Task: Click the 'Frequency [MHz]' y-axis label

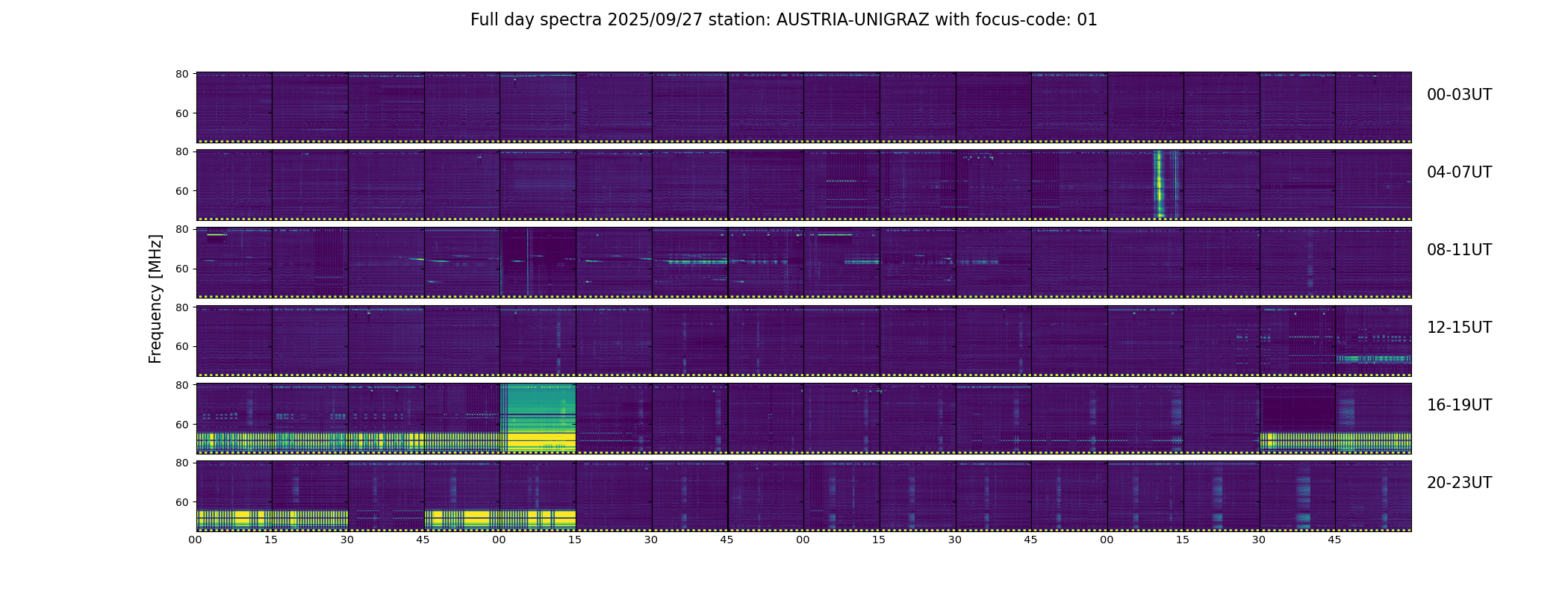Action: (155, 299)
